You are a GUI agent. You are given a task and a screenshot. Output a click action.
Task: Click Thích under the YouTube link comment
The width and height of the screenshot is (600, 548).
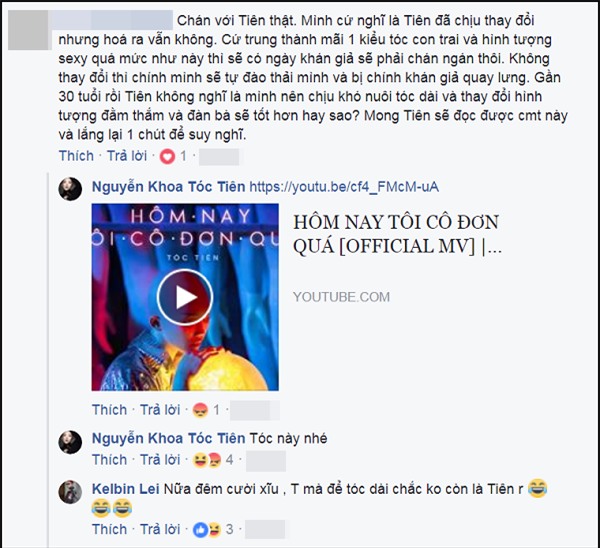coord(109,410)
